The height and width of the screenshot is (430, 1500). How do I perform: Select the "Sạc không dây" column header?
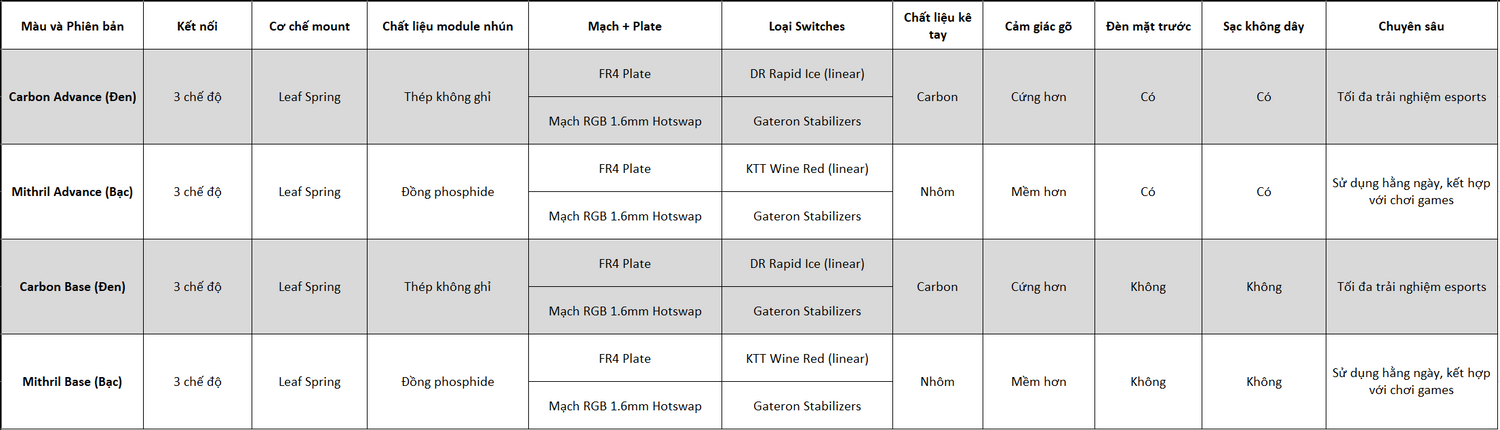1263,26
